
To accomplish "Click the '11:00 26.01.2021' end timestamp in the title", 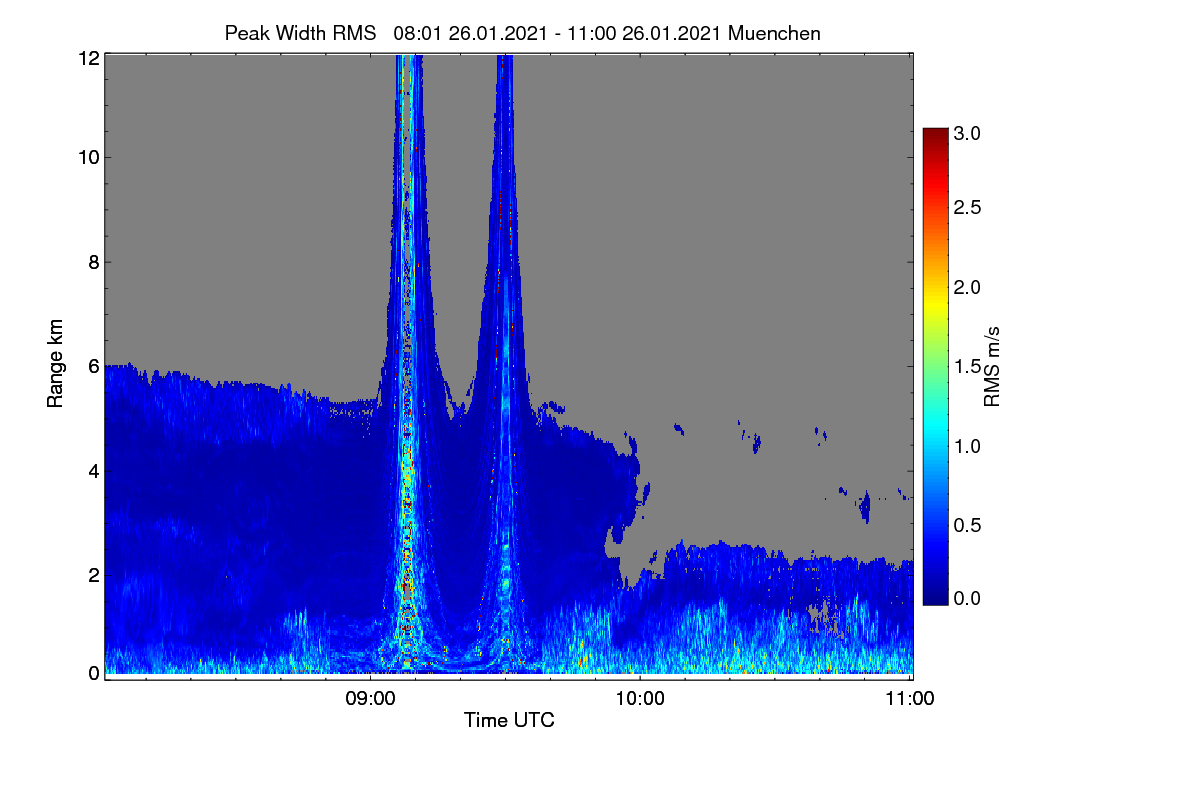I will pos(645,33).
